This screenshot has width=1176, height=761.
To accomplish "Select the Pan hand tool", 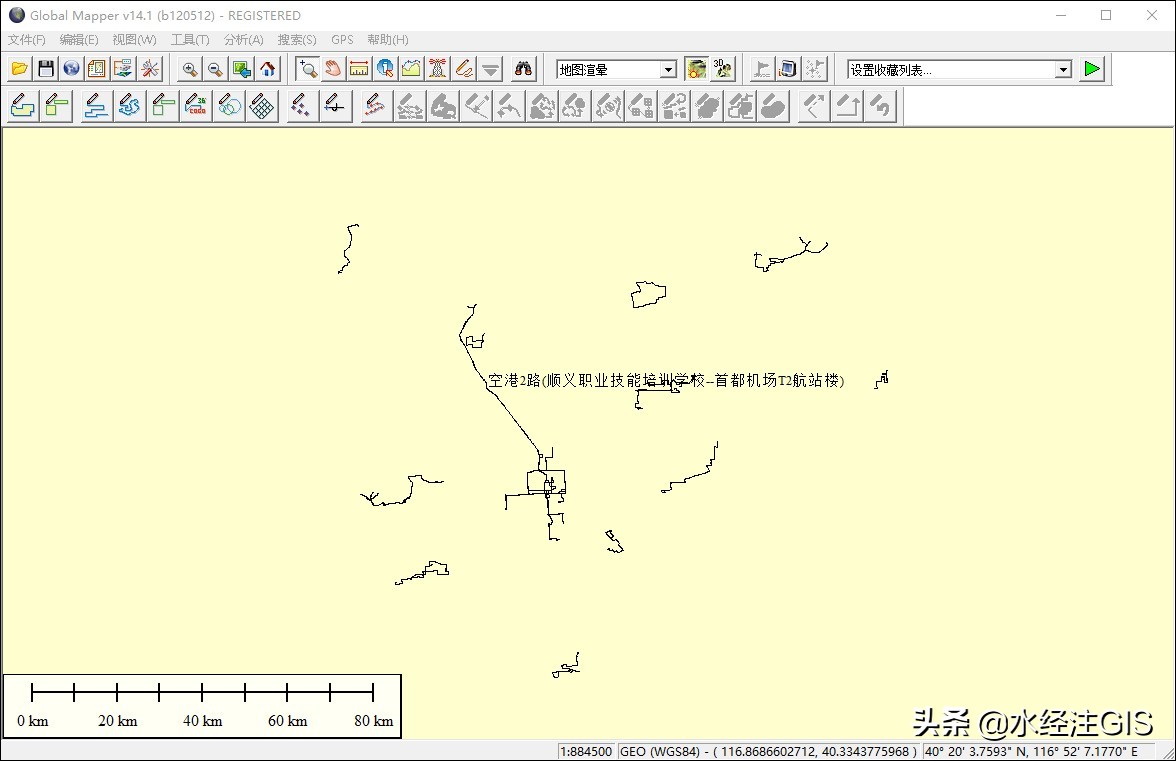I will pos(333,69).
